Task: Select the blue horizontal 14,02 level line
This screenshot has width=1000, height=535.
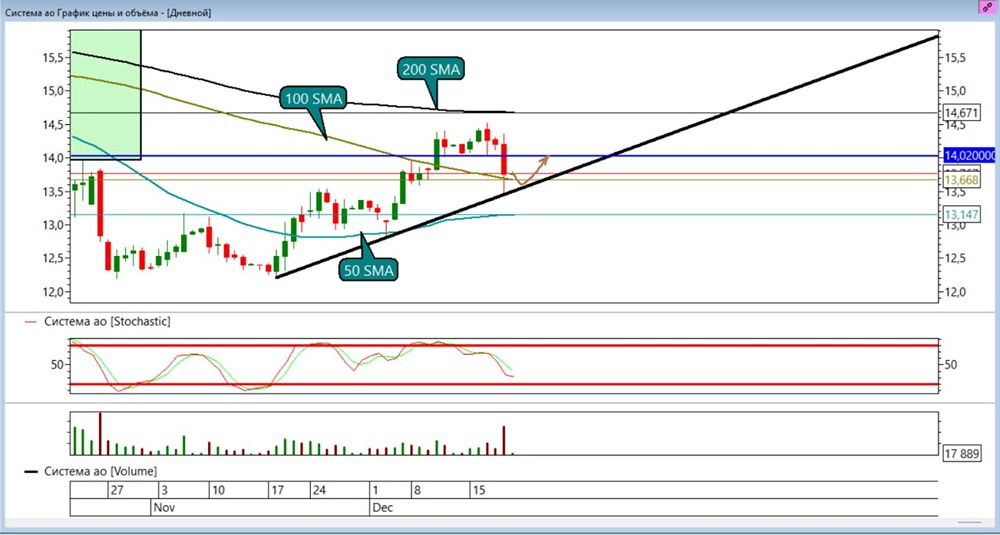Action: pos(504,156)
